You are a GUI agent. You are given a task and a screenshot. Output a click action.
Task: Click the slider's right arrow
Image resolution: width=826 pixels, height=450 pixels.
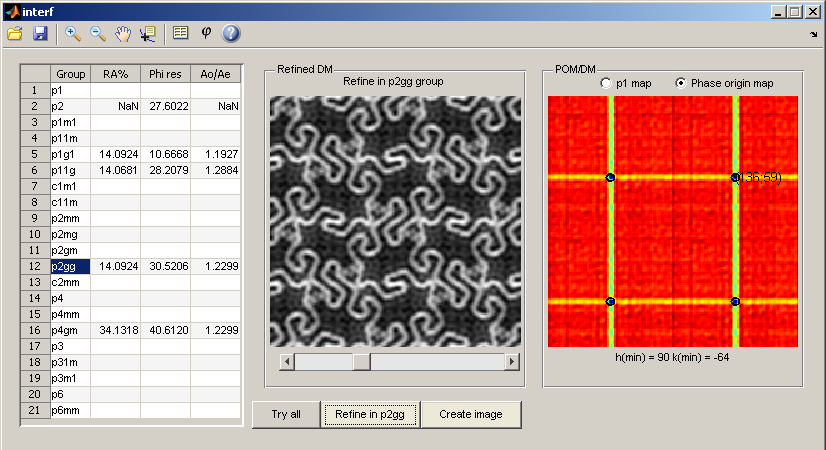pos(512,361)
